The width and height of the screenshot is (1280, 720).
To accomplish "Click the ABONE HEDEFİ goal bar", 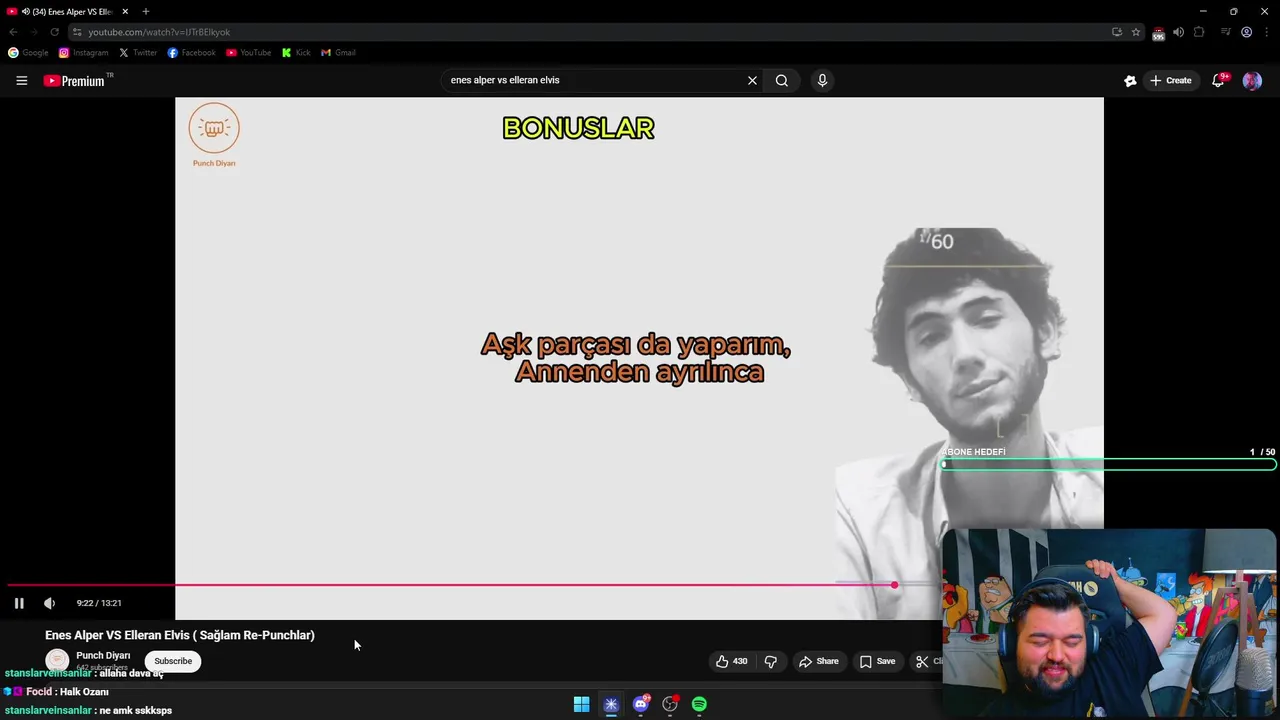I will (x=1108, y=465).
